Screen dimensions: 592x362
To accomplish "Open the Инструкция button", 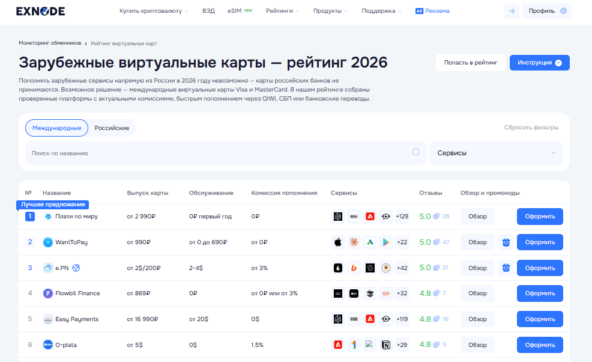I will (x=540, y=63).
